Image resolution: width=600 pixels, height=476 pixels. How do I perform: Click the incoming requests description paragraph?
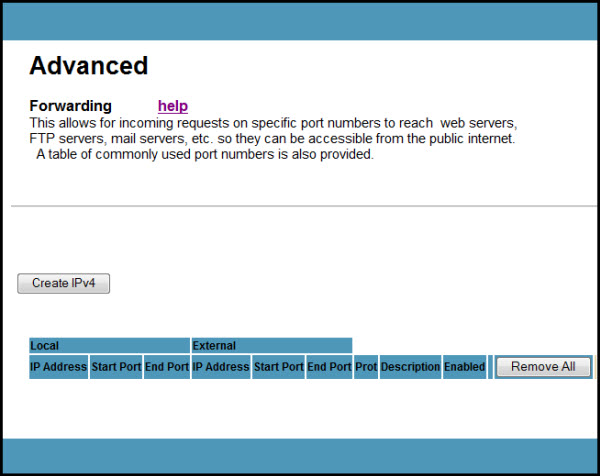[273, 131]
